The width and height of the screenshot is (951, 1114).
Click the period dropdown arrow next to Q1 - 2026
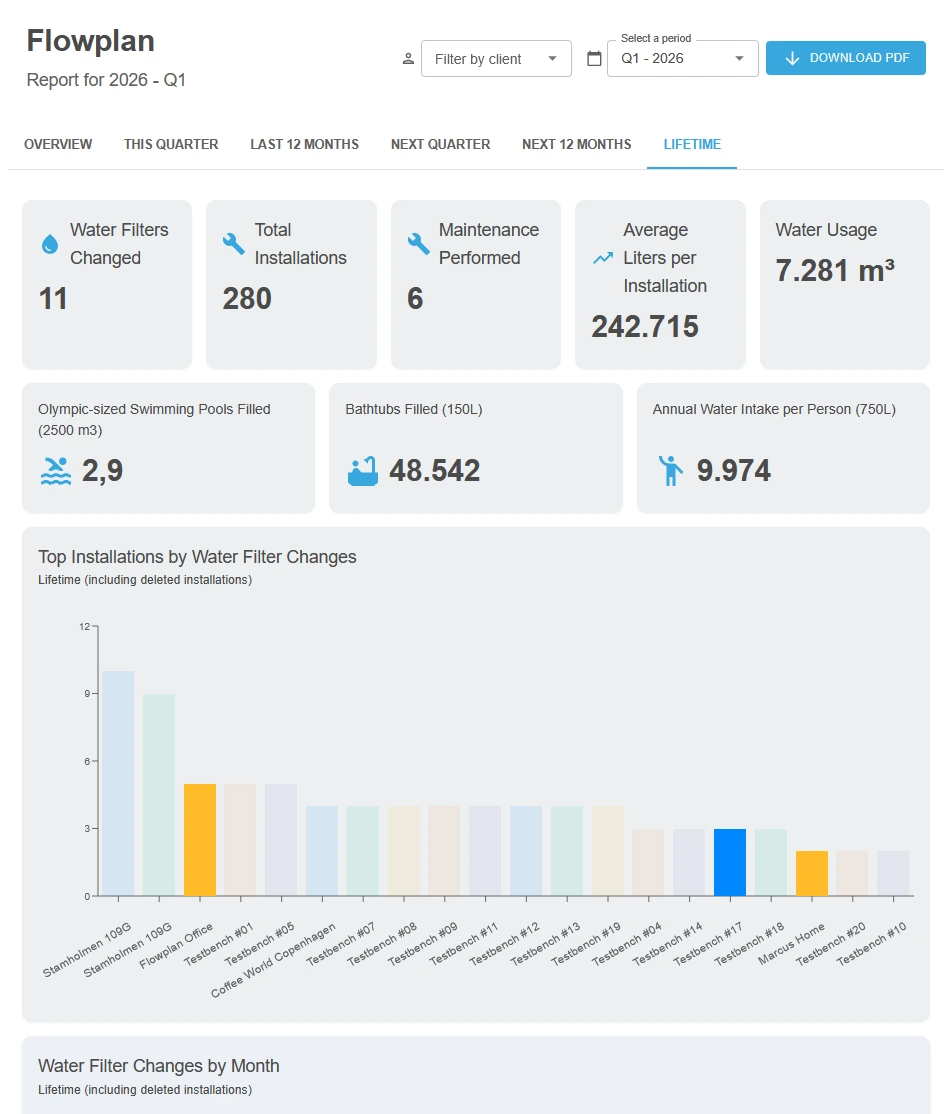click(739, 58)
